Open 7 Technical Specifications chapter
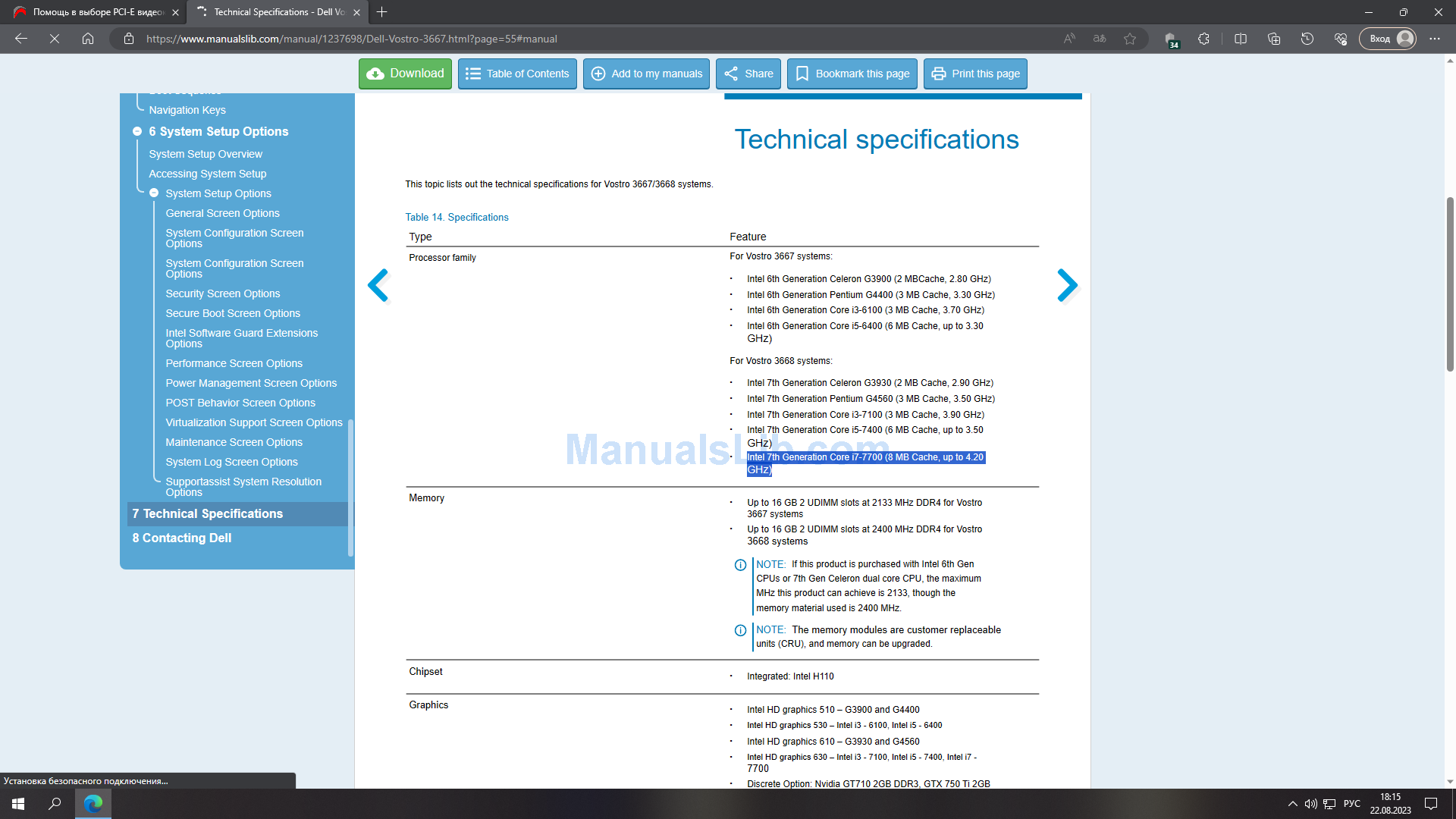Image resolution: width=1456 pixels, height=819 pixels. [207, 513]
